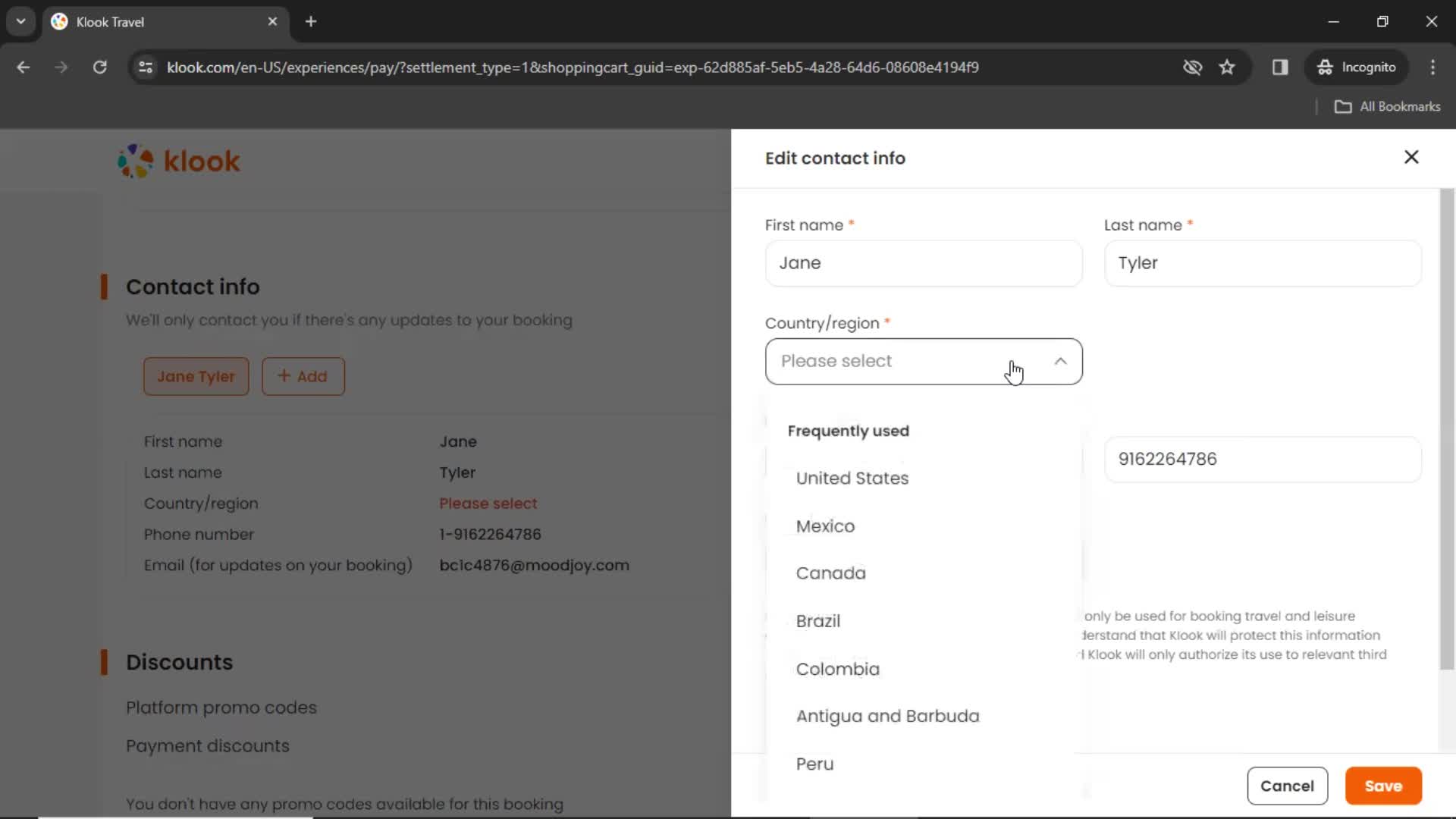Select the Klook Travel tab
Viewport: 1456px width, 819px height.
point(165,22)
